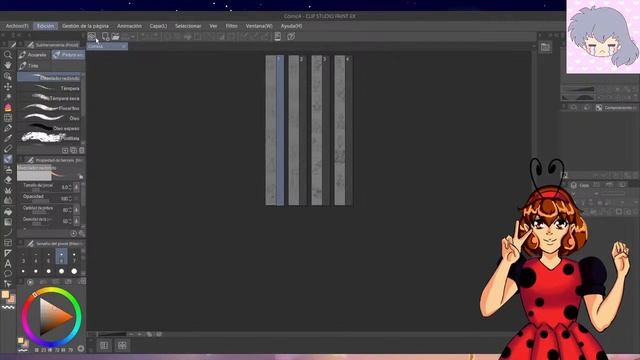
Task: Select the Text tool 'A'
Action: 8,264
